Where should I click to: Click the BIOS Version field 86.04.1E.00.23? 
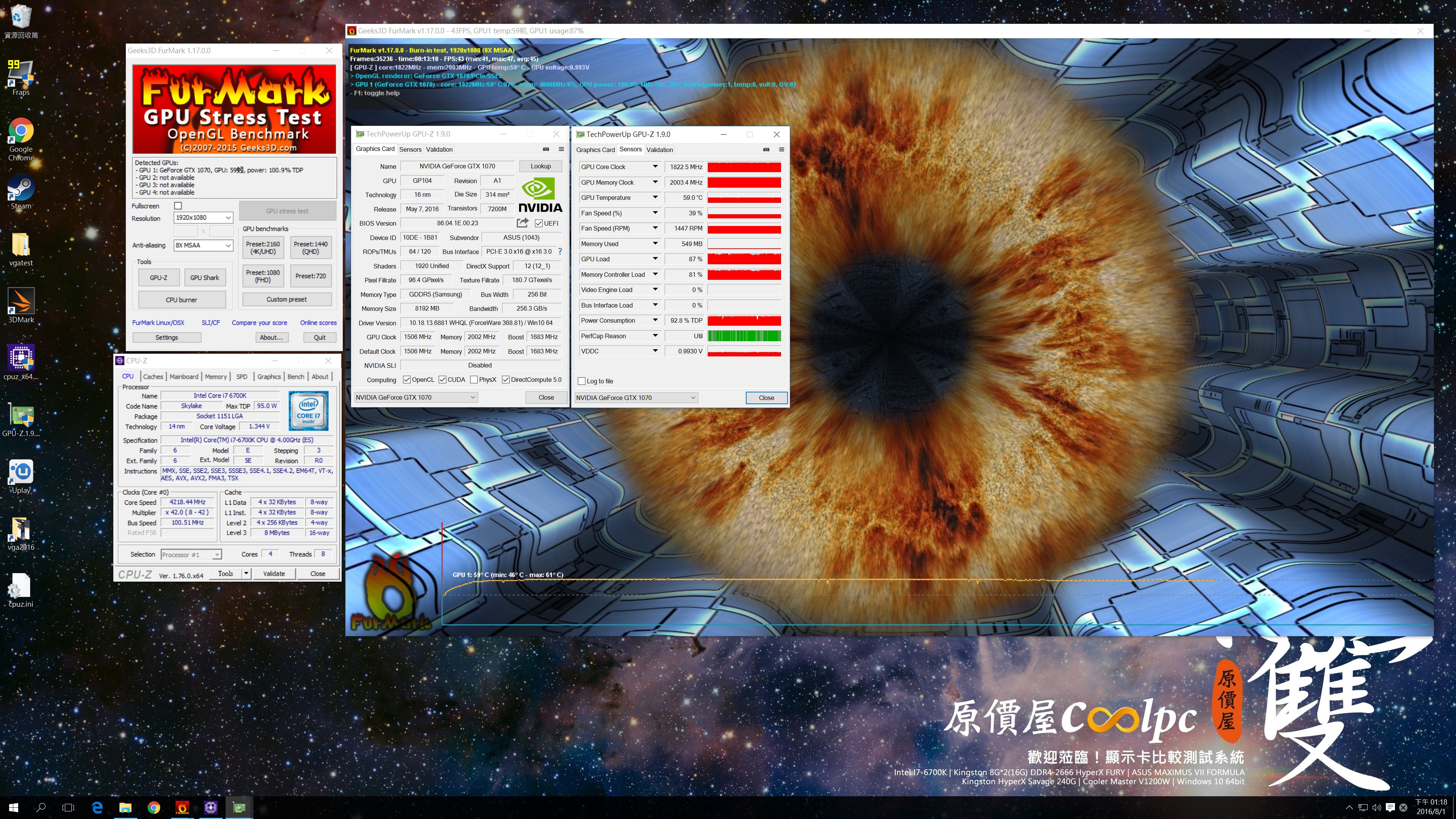(x=457, y=223)
